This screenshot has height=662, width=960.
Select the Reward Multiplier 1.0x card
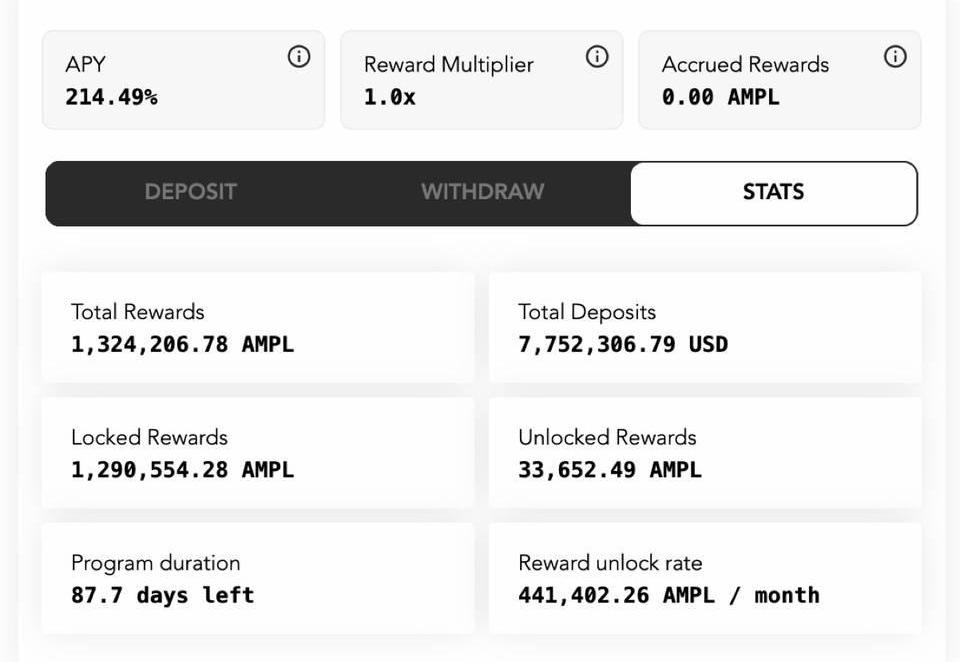481,80
